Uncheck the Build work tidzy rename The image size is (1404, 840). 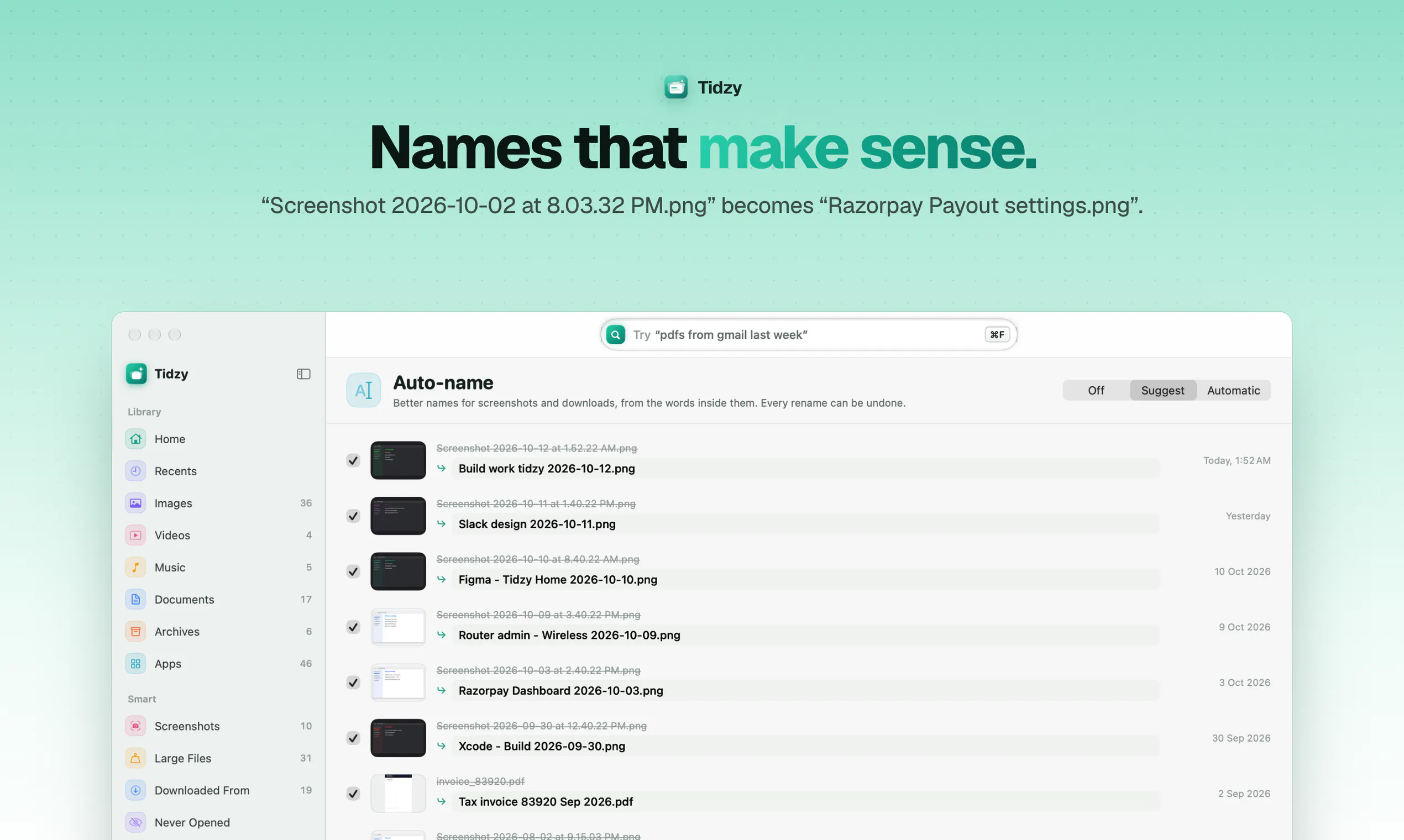(x=353, y=460)
